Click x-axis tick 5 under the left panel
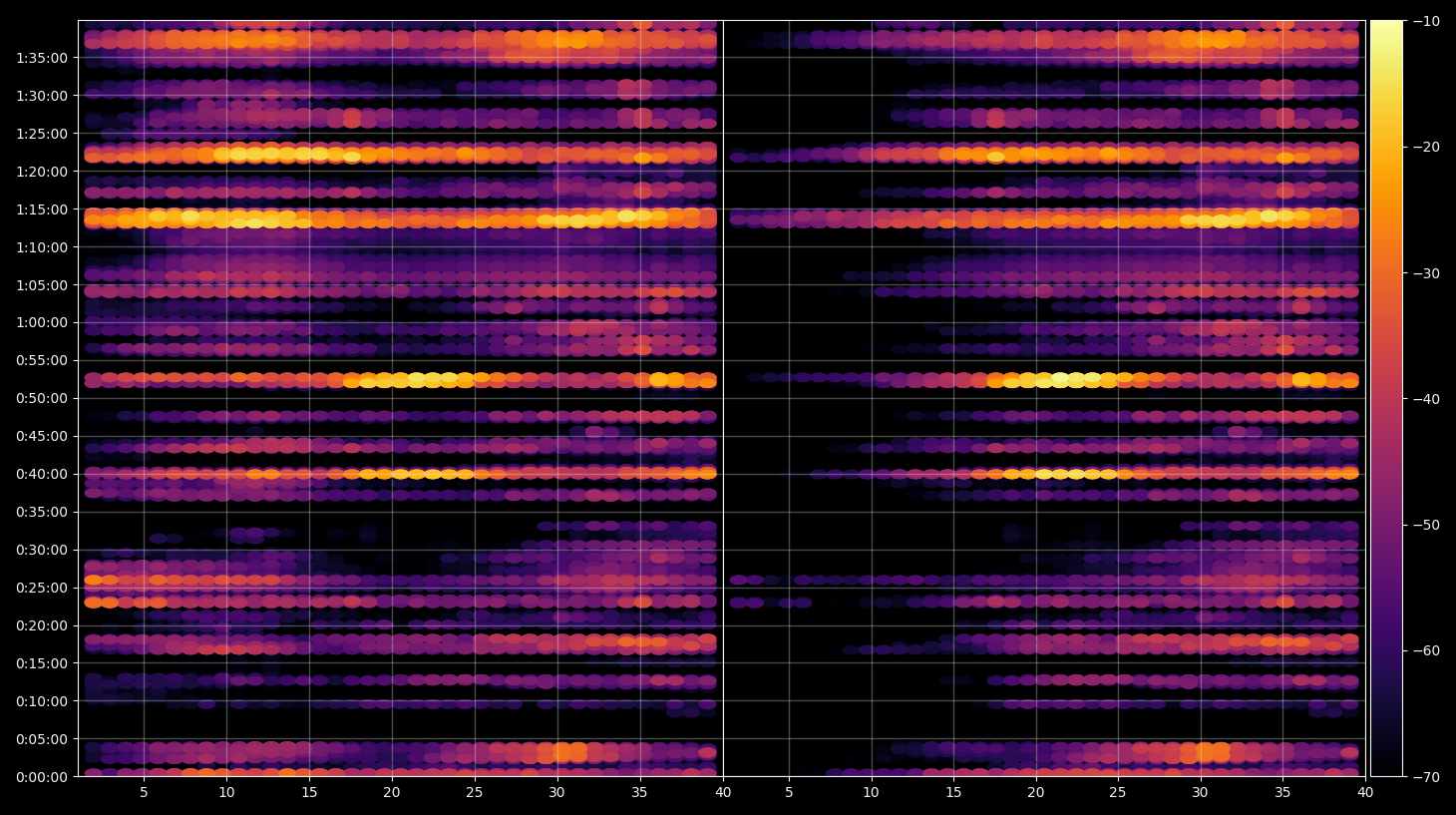This screenshot has height=815, width=1456. (144, 793)
